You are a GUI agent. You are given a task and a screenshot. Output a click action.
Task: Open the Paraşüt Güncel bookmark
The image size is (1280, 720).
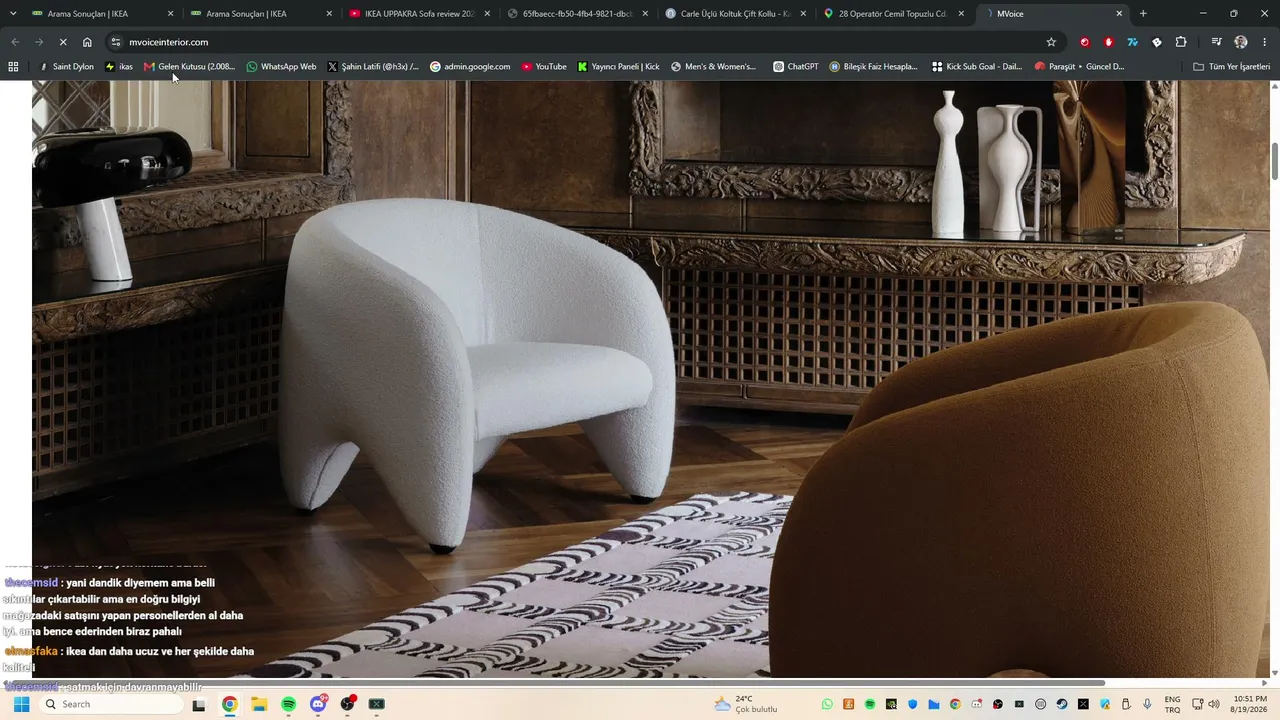pos(1080,67)
